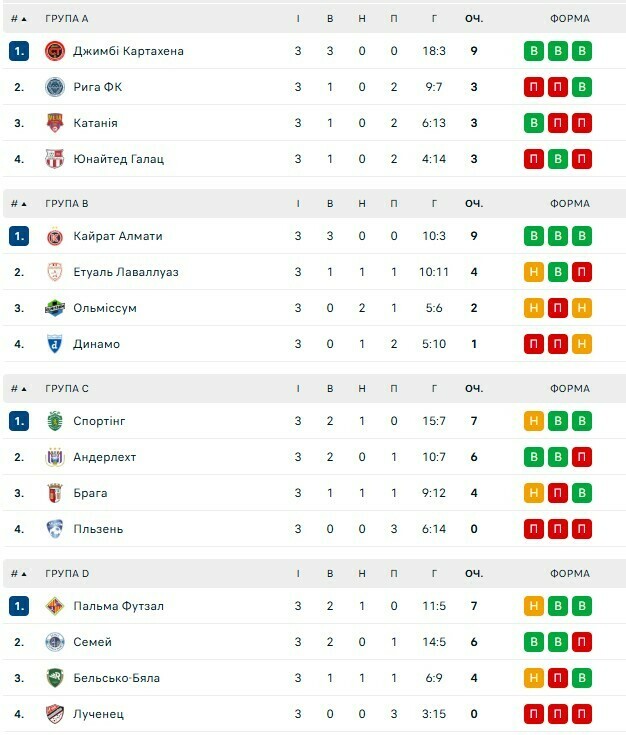This screenshot has width=626, height=735.
Task: Click the Динамо blue shield icon
Action: tap(54, 344)
